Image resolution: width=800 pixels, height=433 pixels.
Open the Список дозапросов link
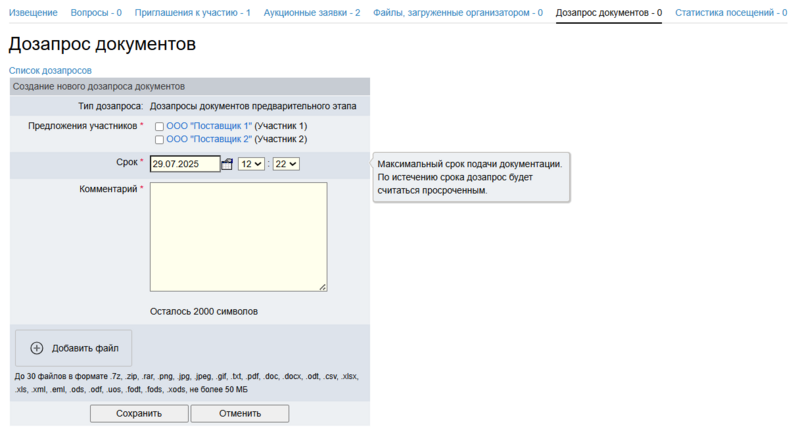coord(50,71)
